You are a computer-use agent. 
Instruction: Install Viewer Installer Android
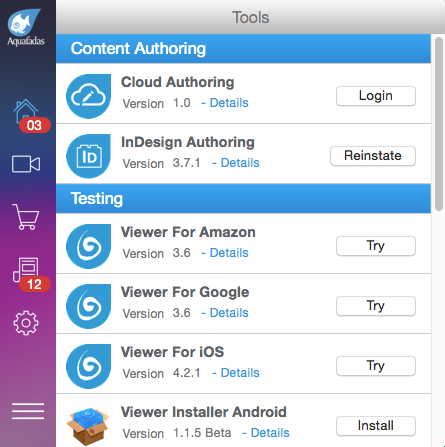(x=376, y=426)
